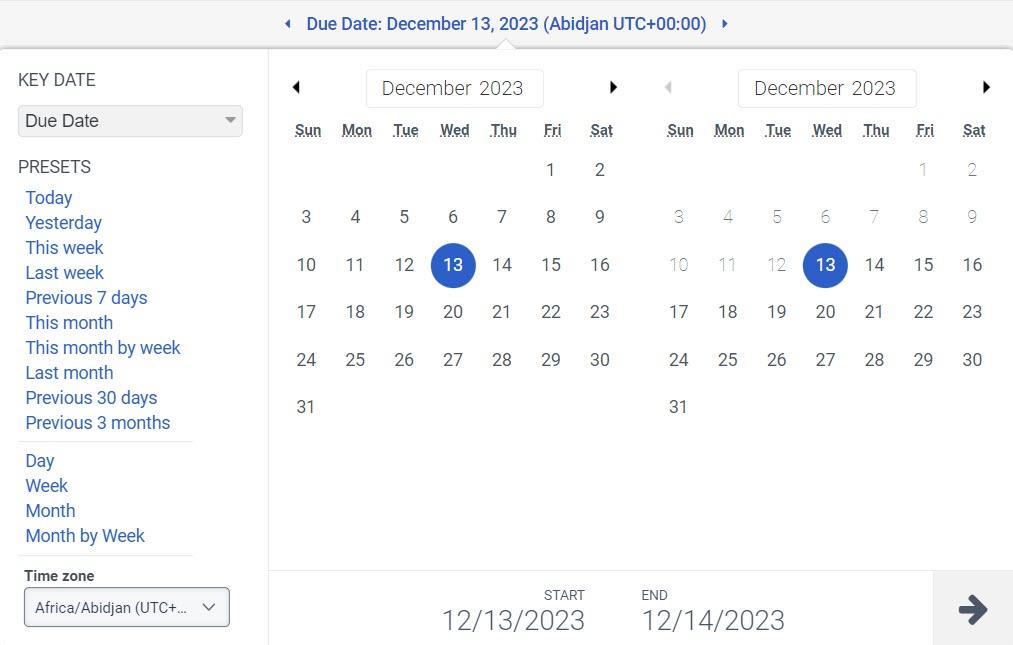Submit the date range with the arrow button

(x=971, y=609)
